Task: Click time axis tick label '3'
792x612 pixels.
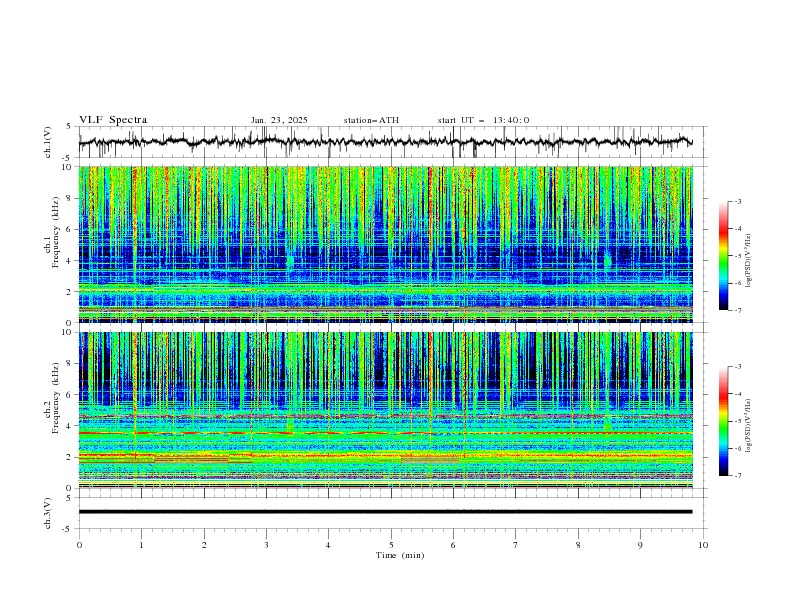Action: click(266, 545)
